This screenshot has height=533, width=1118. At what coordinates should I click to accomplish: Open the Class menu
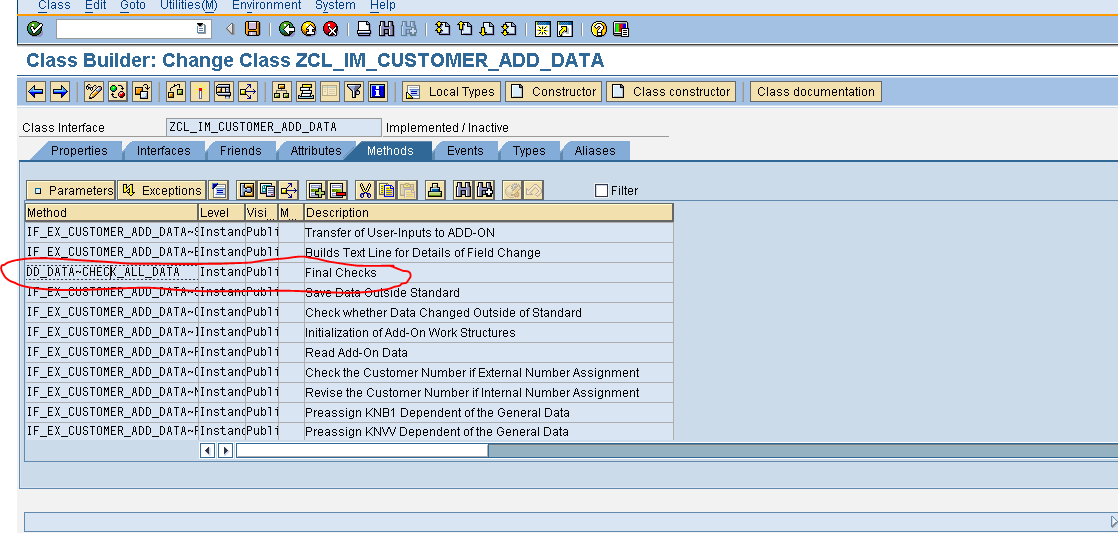click(x=54, y=5)
